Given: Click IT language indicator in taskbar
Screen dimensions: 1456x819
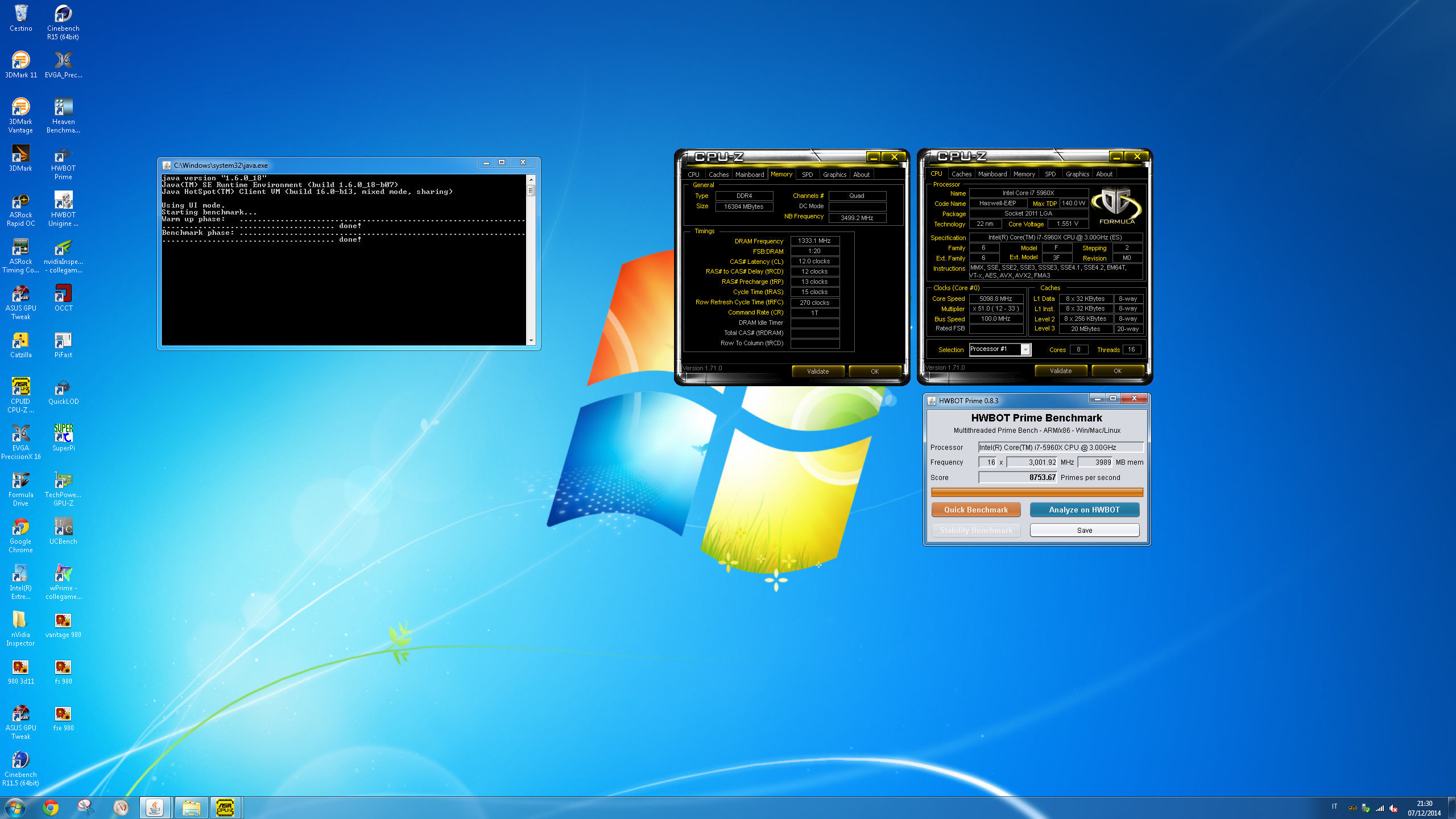Looking at the screenshot, I should [x=1334, y=806].
